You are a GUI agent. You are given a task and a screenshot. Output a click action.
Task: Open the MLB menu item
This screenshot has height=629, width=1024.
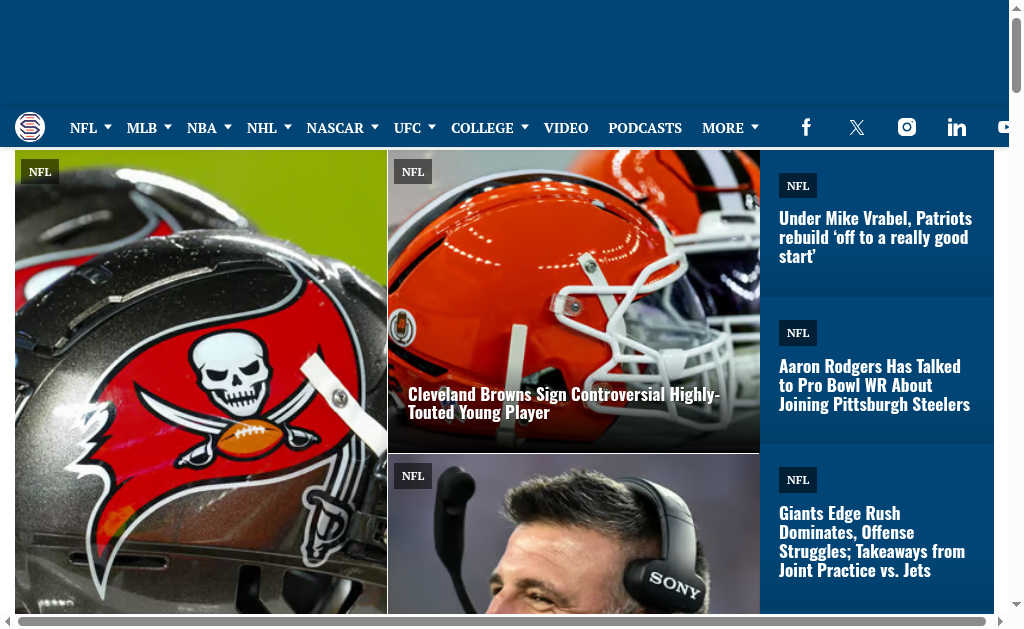[x=142, y=128]
